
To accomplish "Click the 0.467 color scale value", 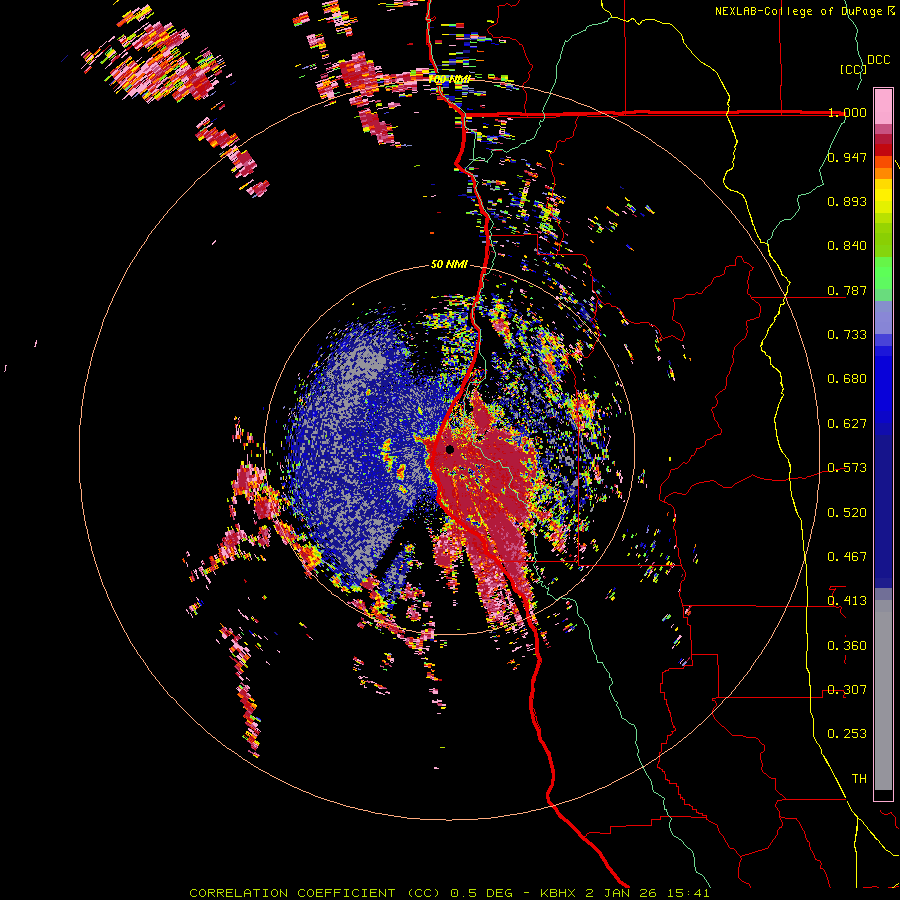I will [x=847, y=557].
